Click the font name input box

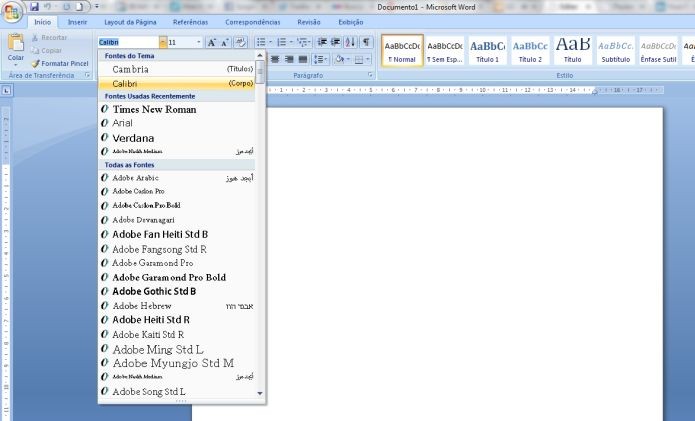[128, 42]
